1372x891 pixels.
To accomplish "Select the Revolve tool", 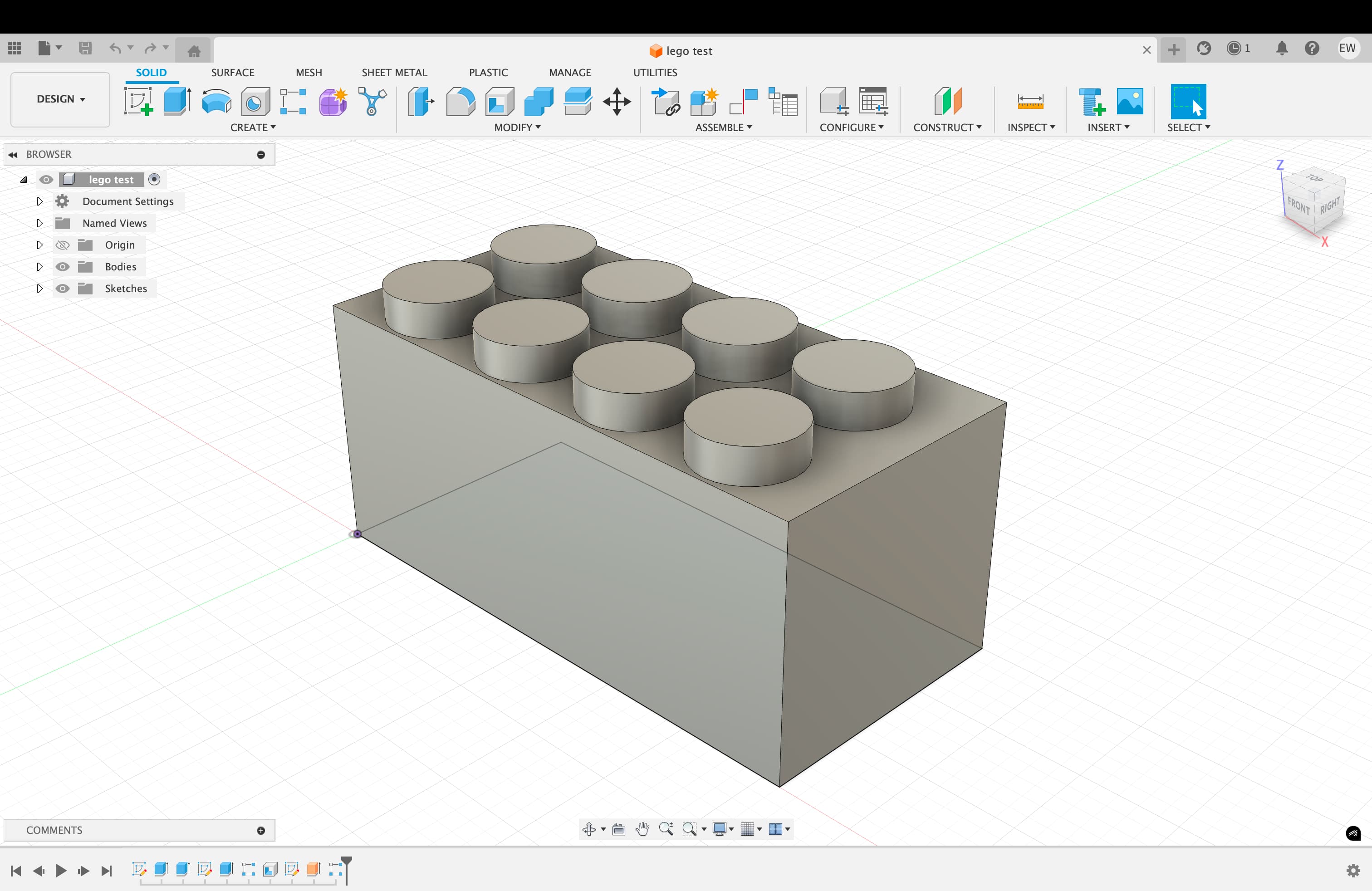I will click(216, 102).
